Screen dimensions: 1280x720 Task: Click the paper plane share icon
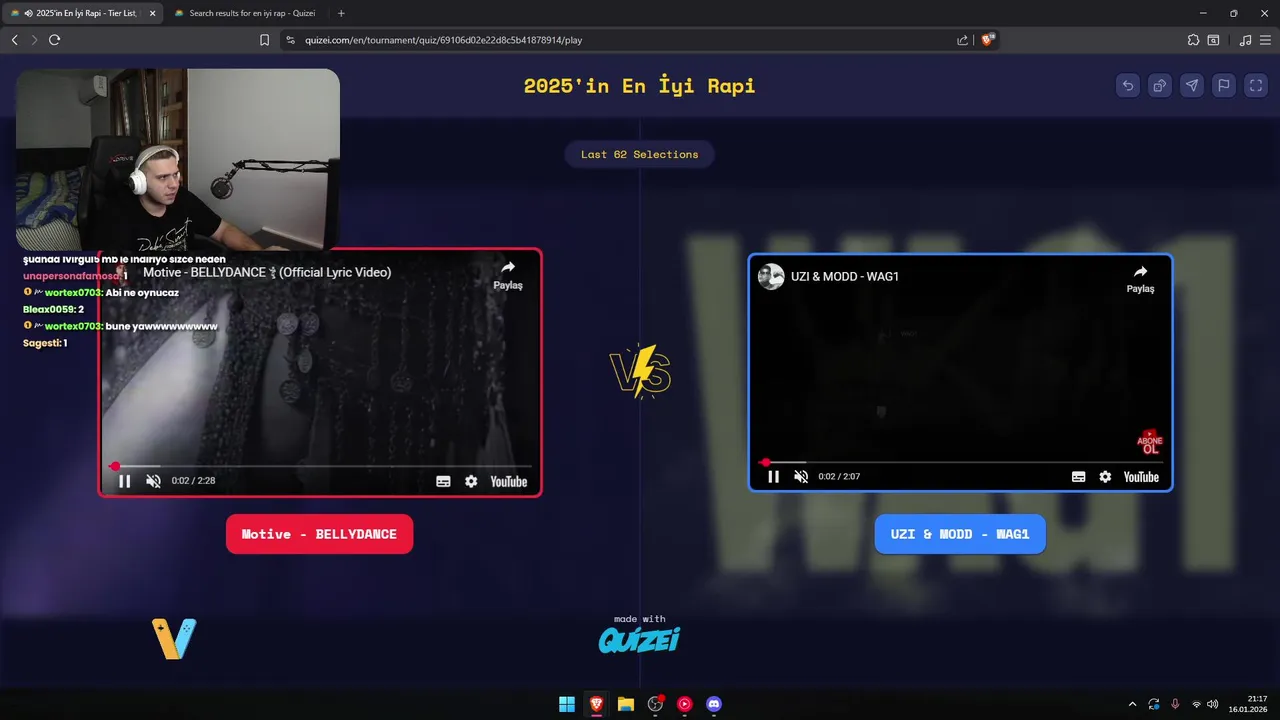(1192, 85)
